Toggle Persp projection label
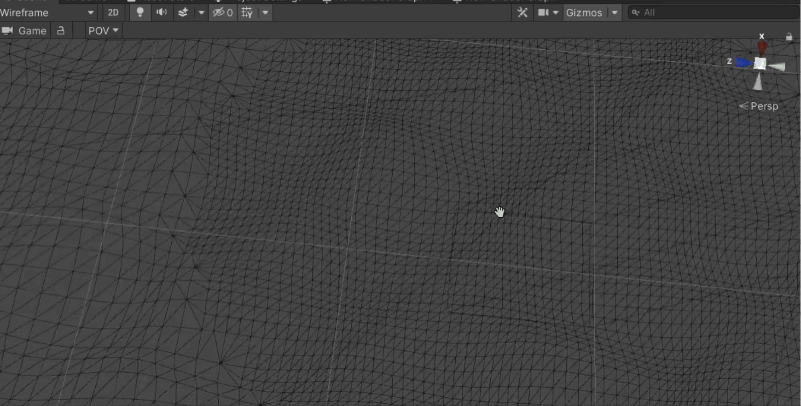801x406 pixels. pyautogui.click(x=763, y=105)
